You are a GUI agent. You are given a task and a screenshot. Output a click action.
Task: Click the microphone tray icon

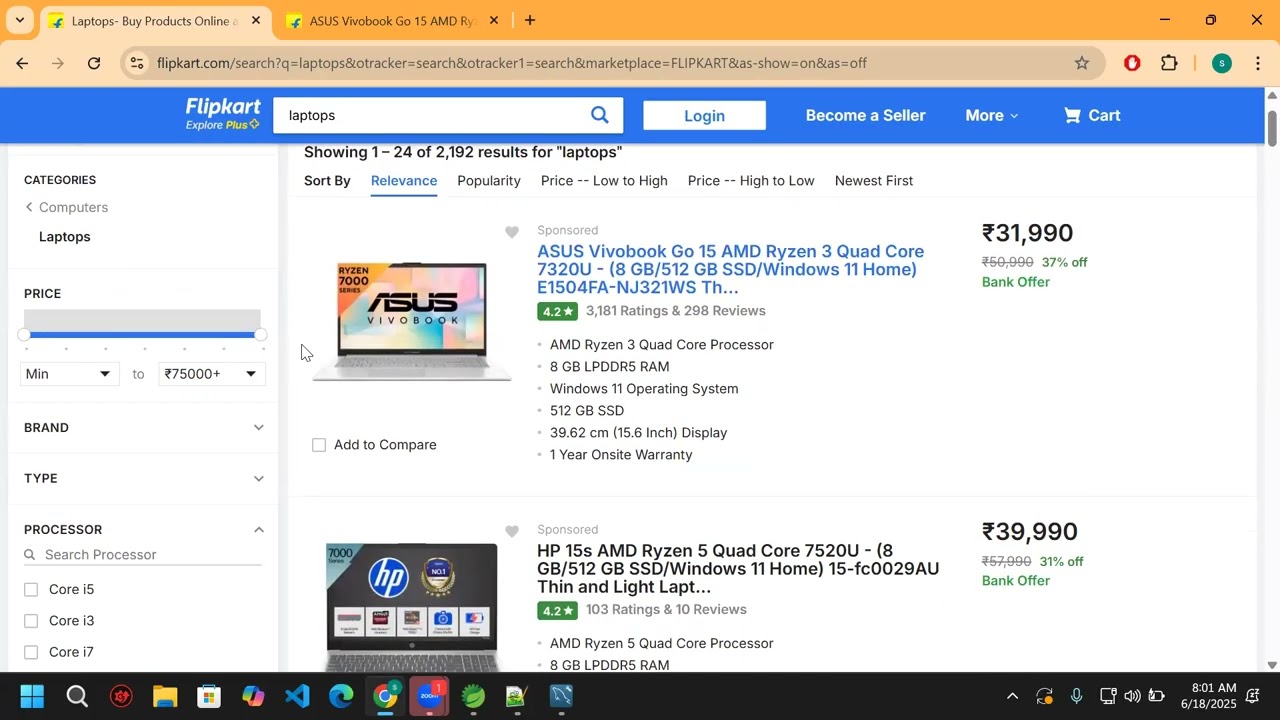click(x=1076, y=696)
